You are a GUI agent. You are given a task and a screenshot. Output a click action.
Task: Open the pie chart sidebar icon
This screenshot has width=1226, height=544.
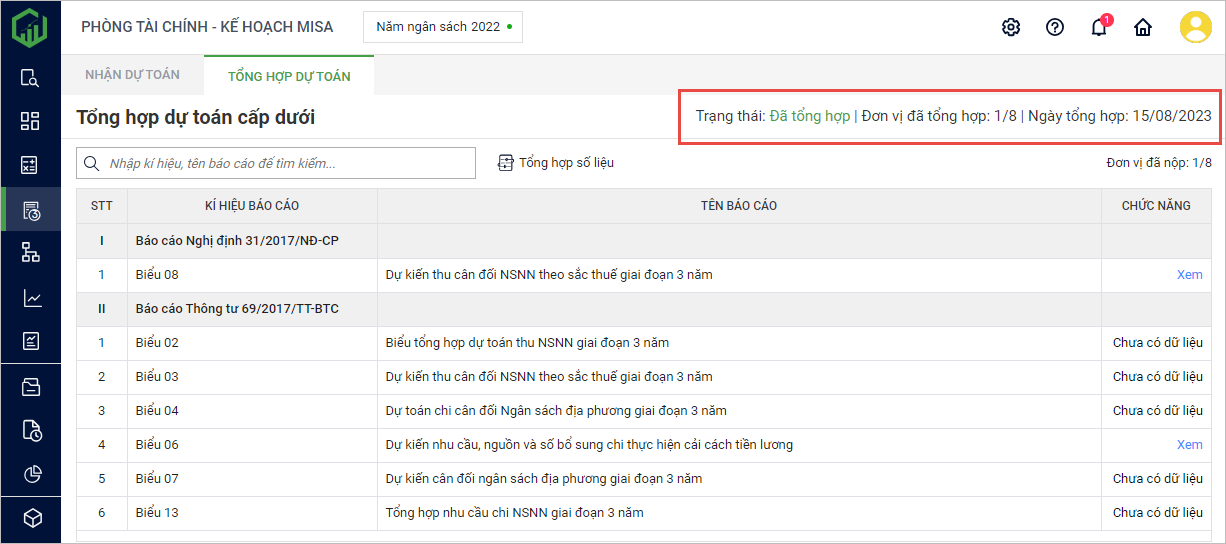click(30, 473)
